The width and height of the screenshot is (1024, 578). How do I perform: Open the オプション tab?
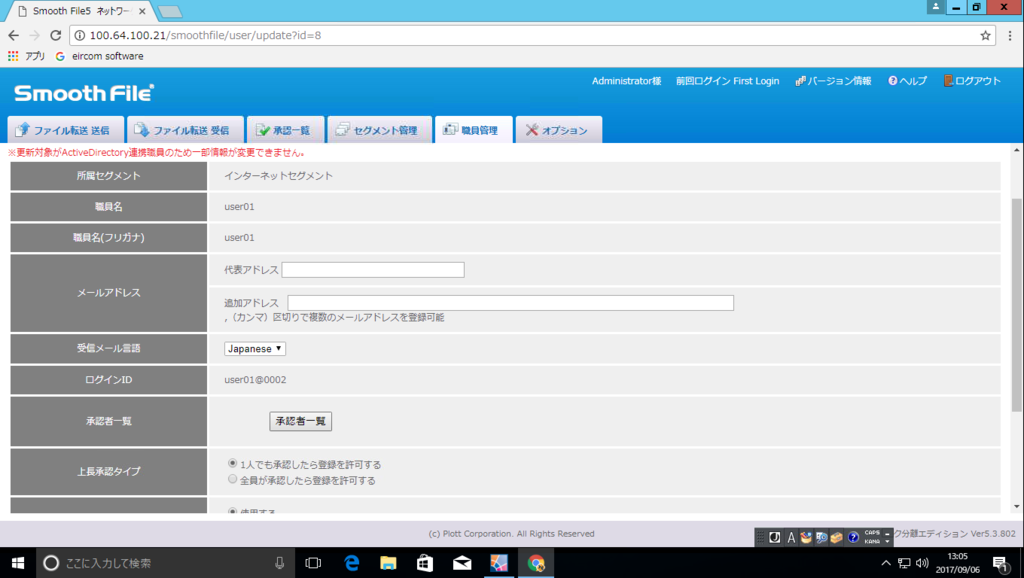pos(558,128)
